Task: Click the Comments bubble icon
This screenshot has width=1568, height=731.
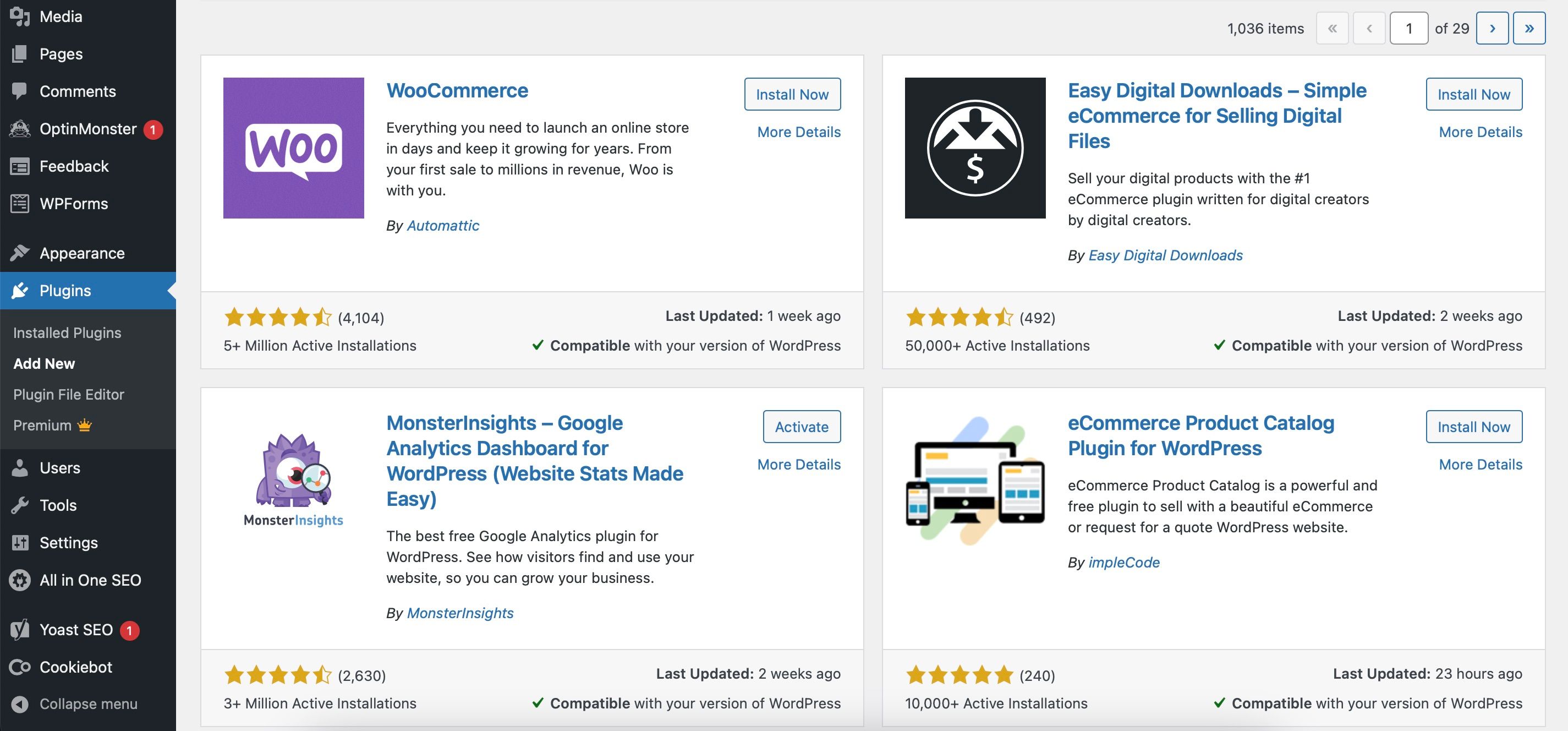Action: [19, 91]
